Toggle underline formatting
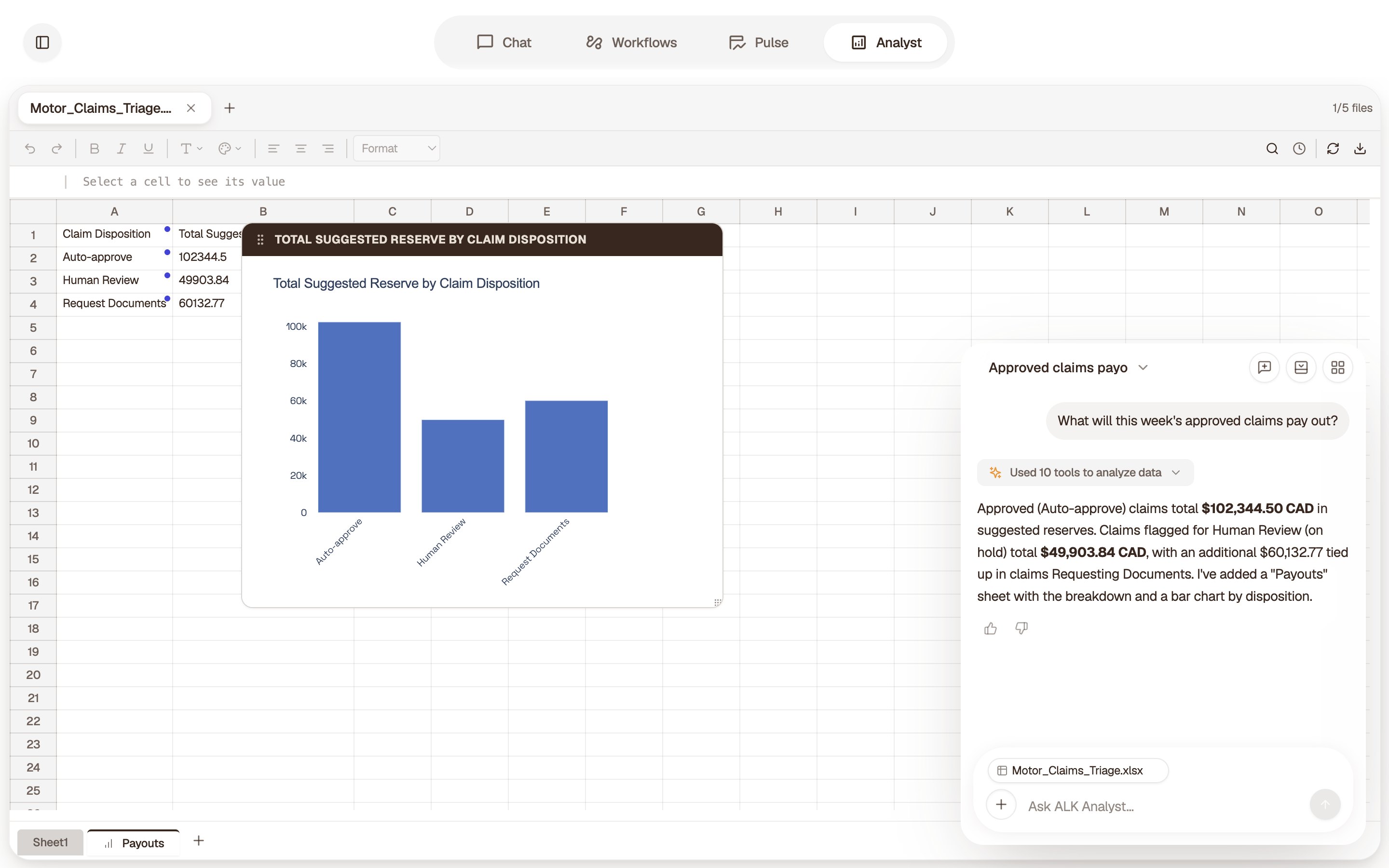Viewport: 1389px width, 868px height. tap(148, 149)
